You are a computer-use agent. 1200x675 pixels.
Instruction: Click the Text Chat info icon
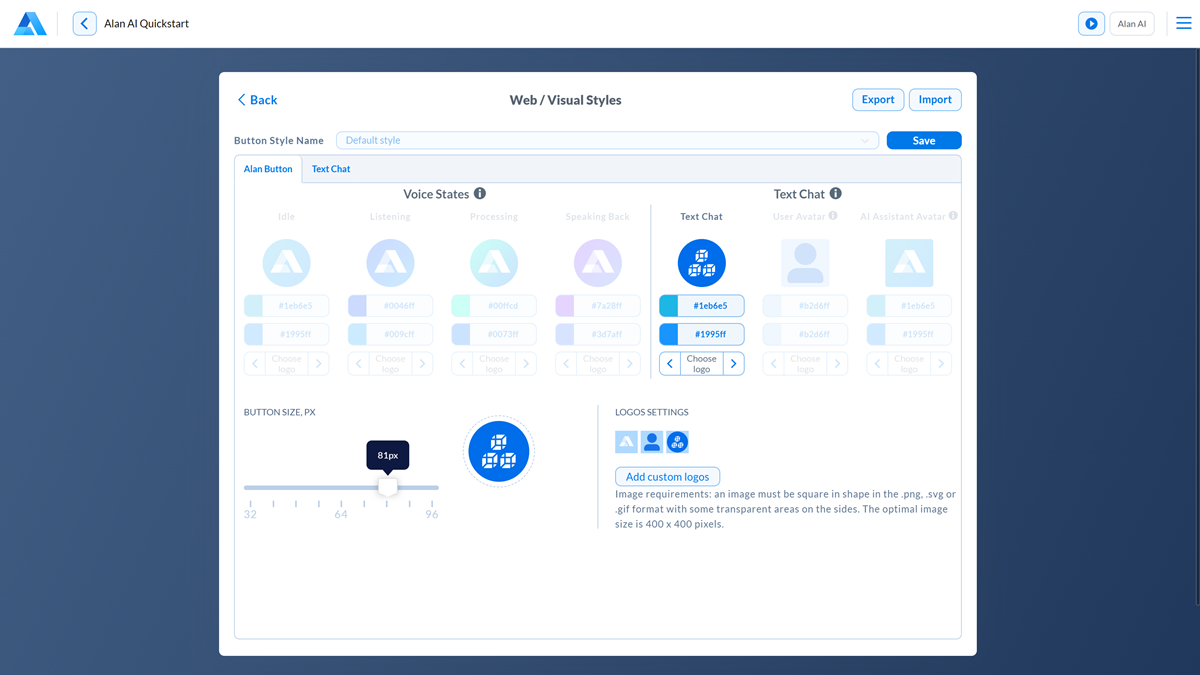coord(836,194)
